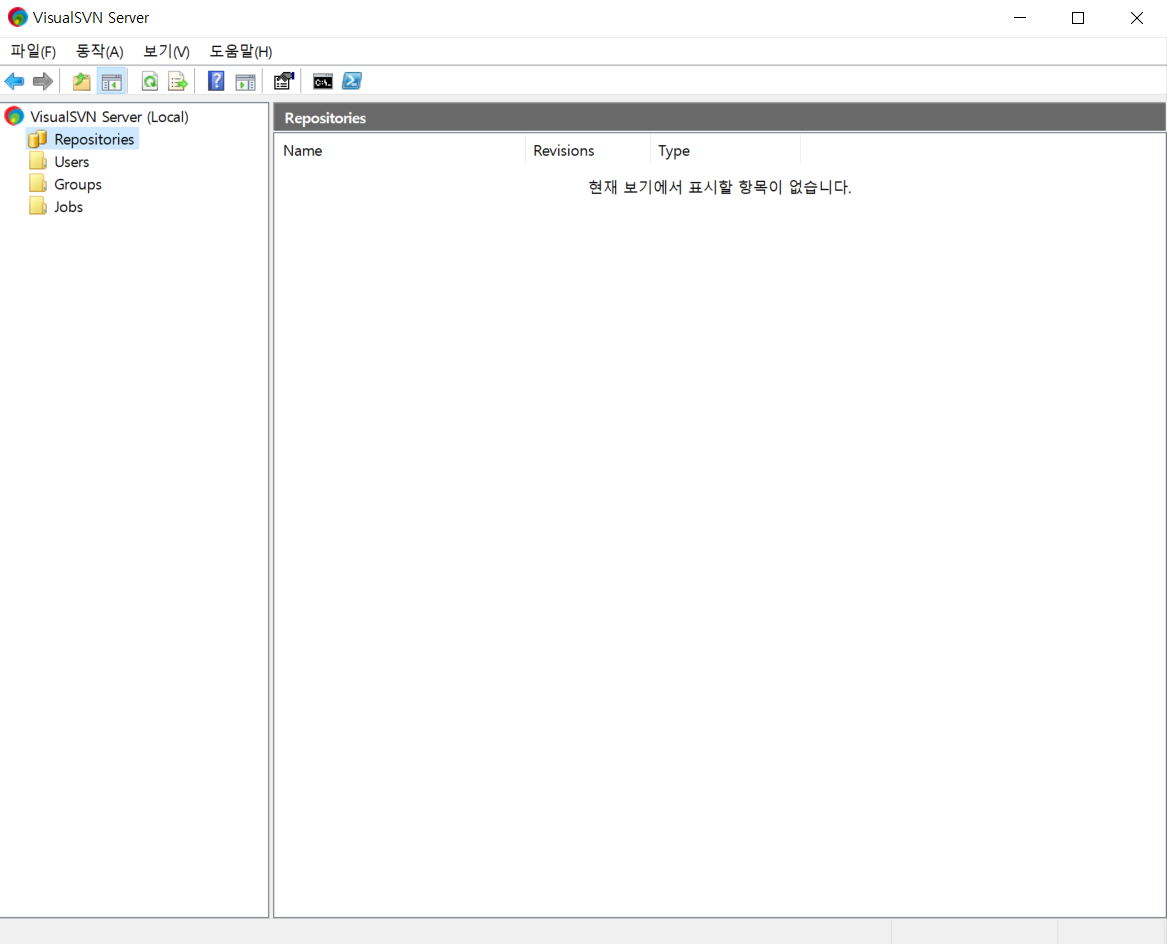Toggle Show/Hide Action Pane icon
Viewport: 1167px width, 944px height.
tap(245, 82)
